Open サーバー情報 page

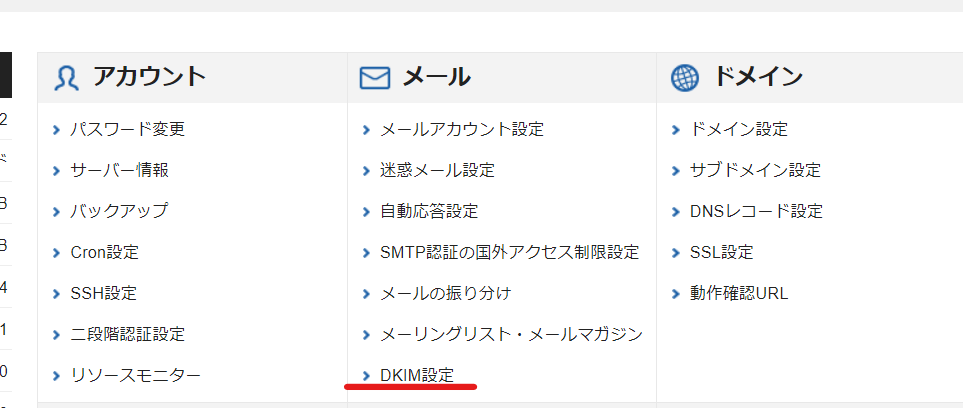(119, 170)
